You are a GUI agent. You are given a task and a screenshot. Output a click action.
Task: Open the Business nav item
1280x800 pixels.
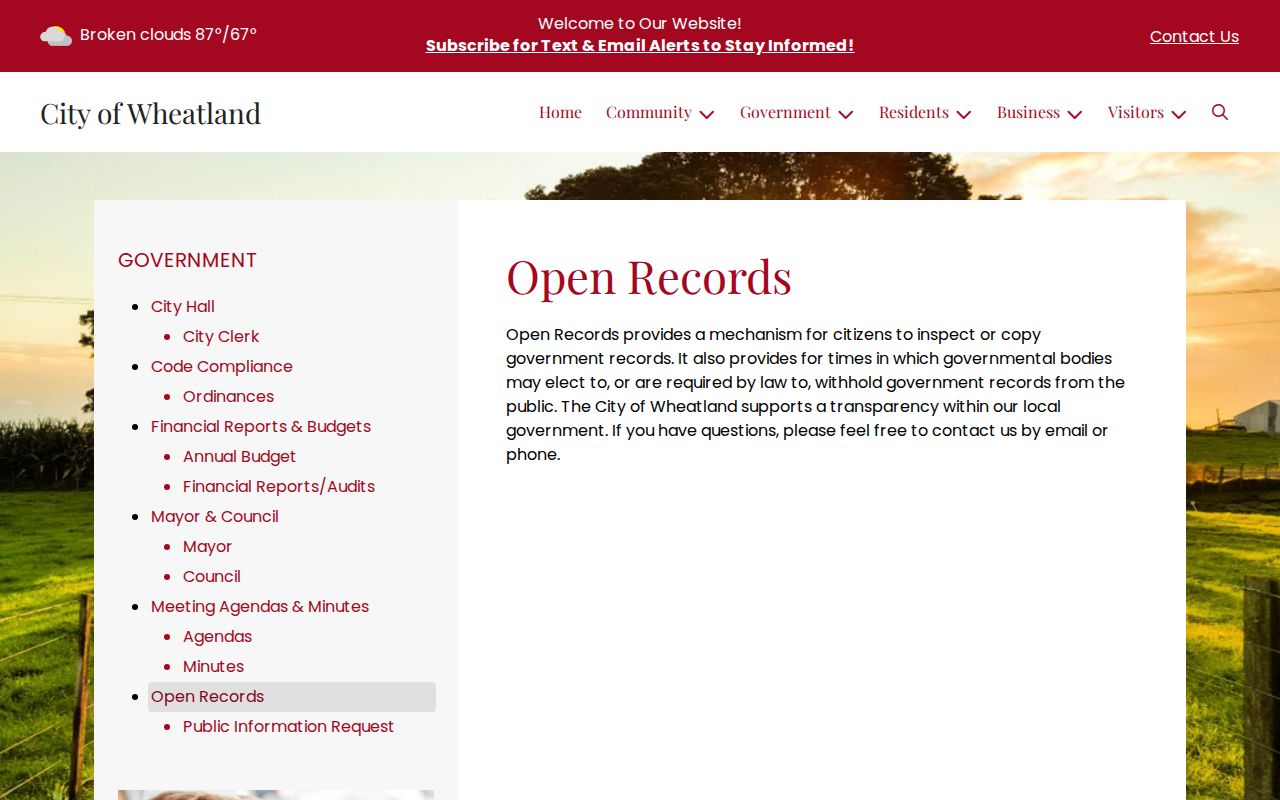point(1028,112)
